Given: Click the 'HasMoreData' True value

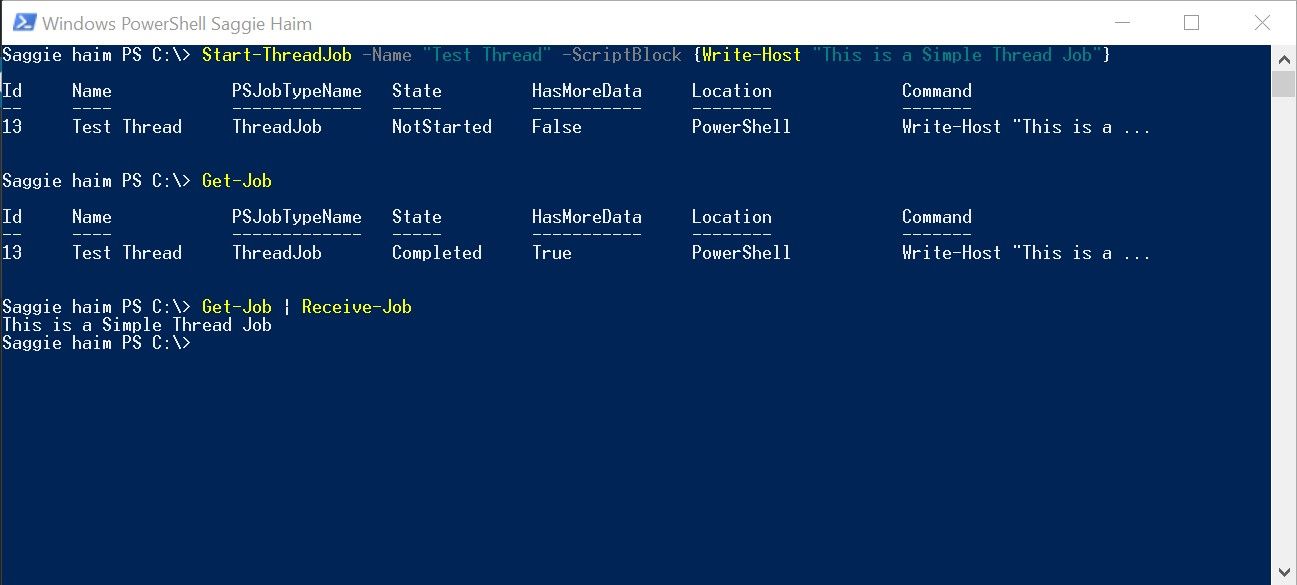Looking at the screenshot, I should tap(552, 253).
